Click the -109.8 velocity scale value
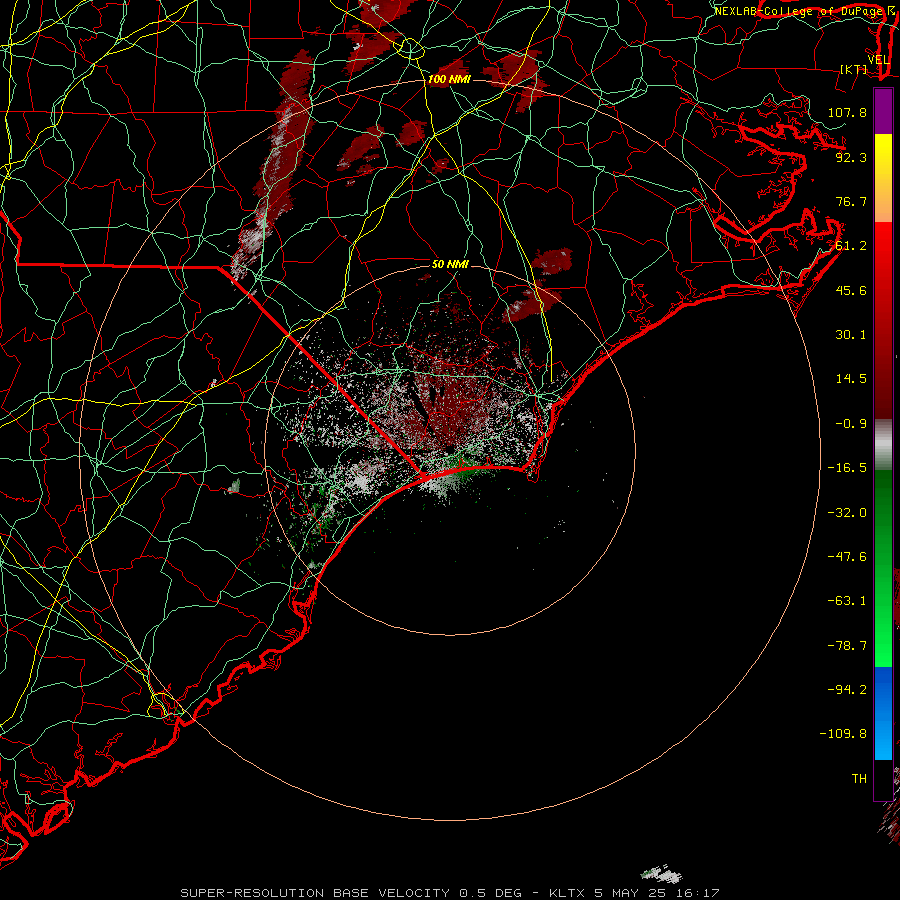The image size is (900, 900). [x=843, y=734]
